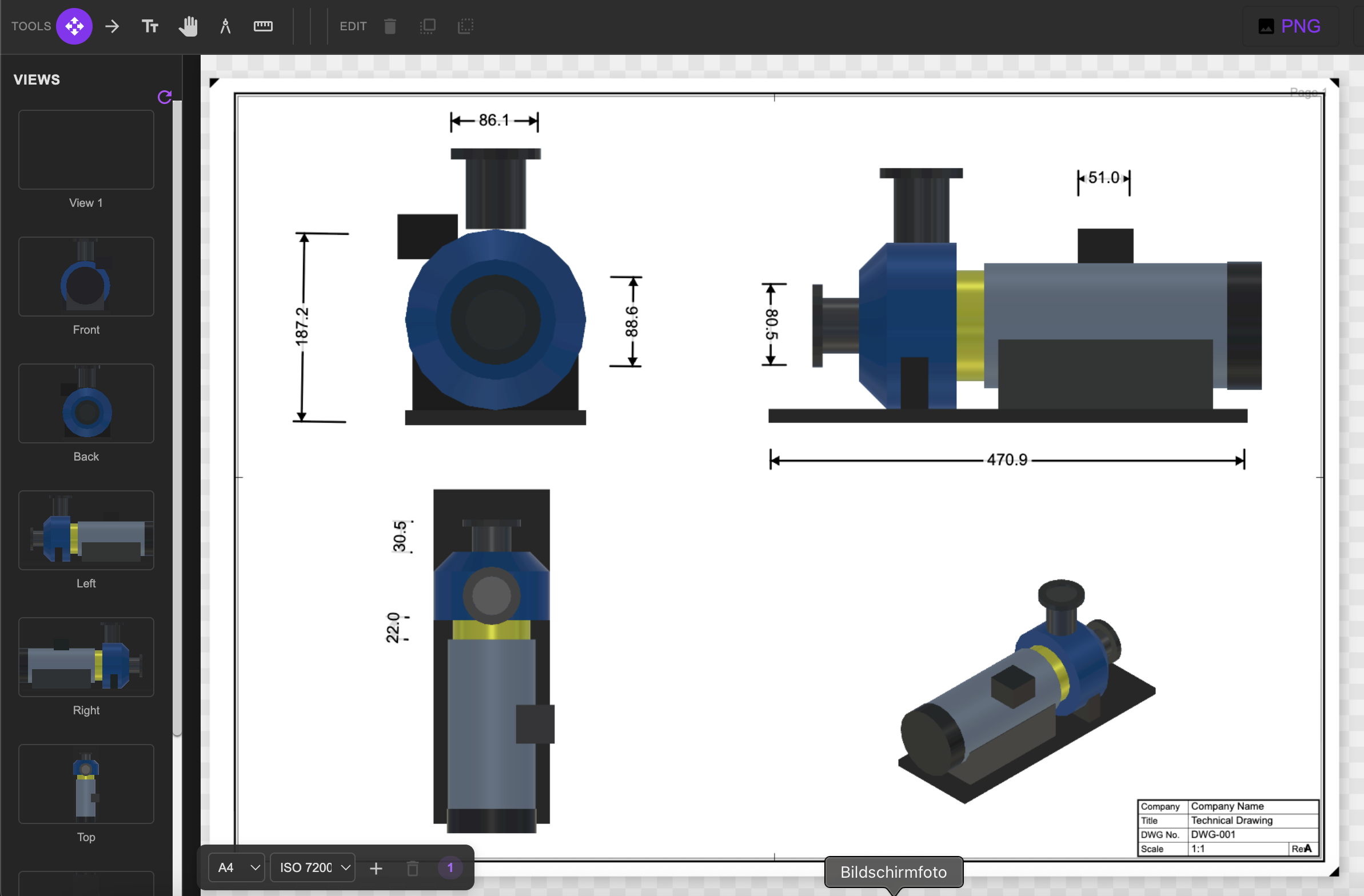Select the arrow/leader tool

point(112,26)
